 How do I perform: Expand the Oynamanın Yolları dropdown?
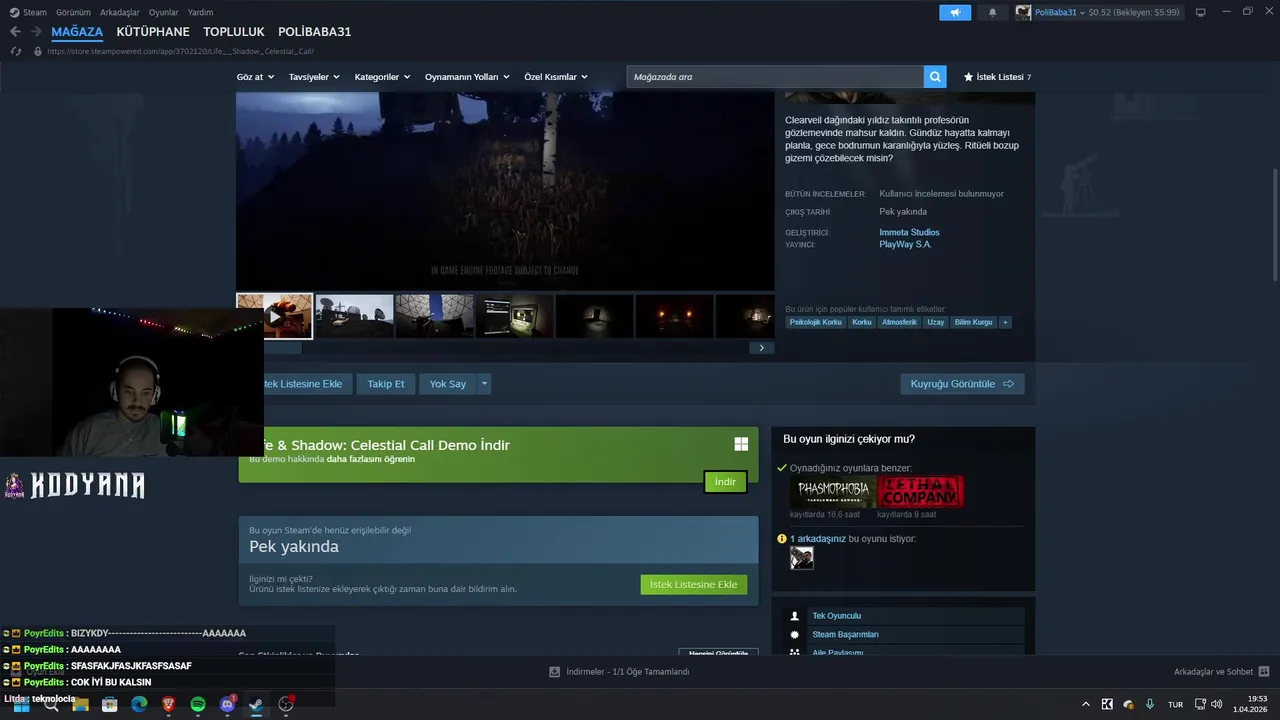click(467, 77)
